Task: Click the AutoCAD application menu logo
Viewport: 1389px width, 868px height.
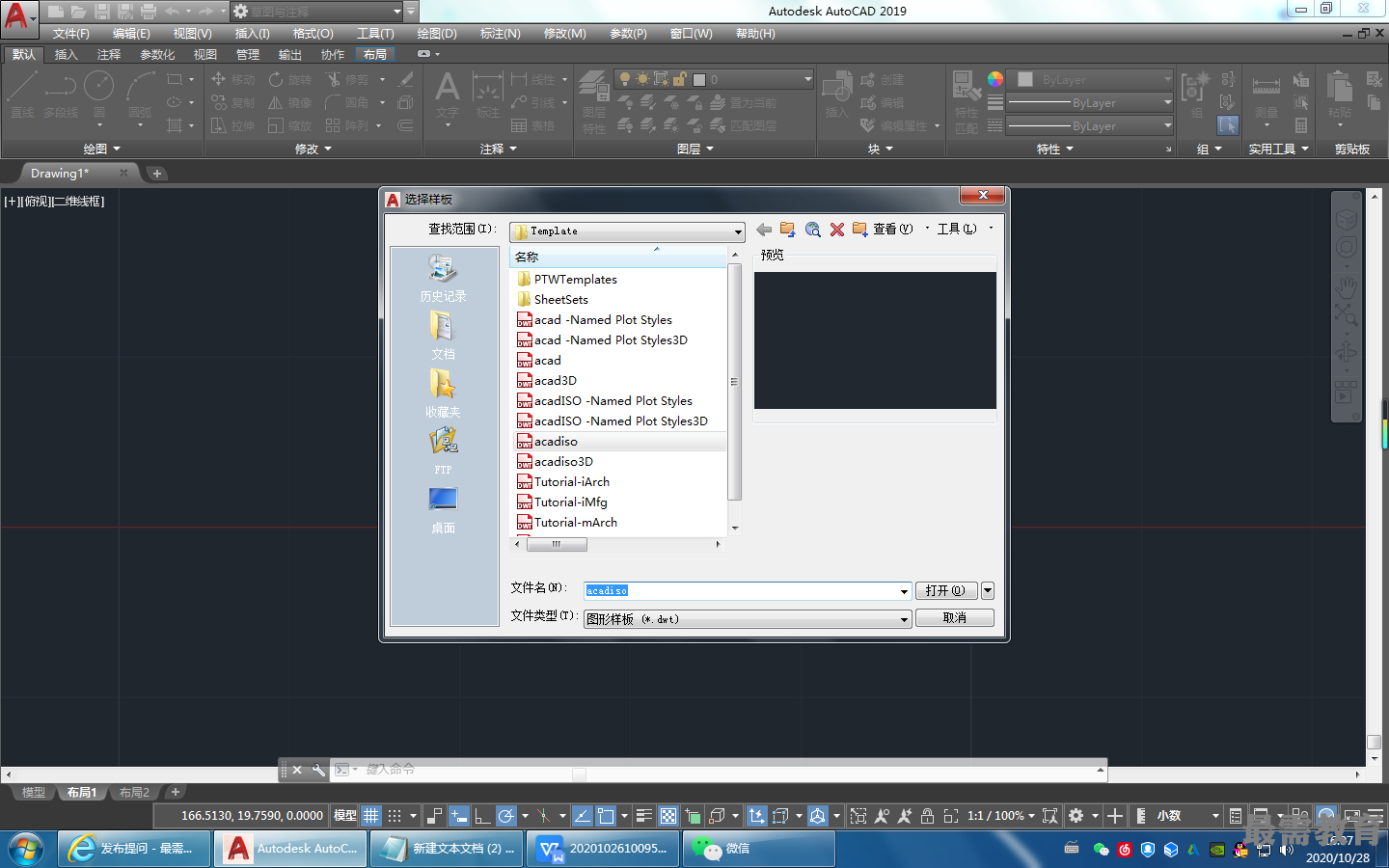Action: click(18, 16)
